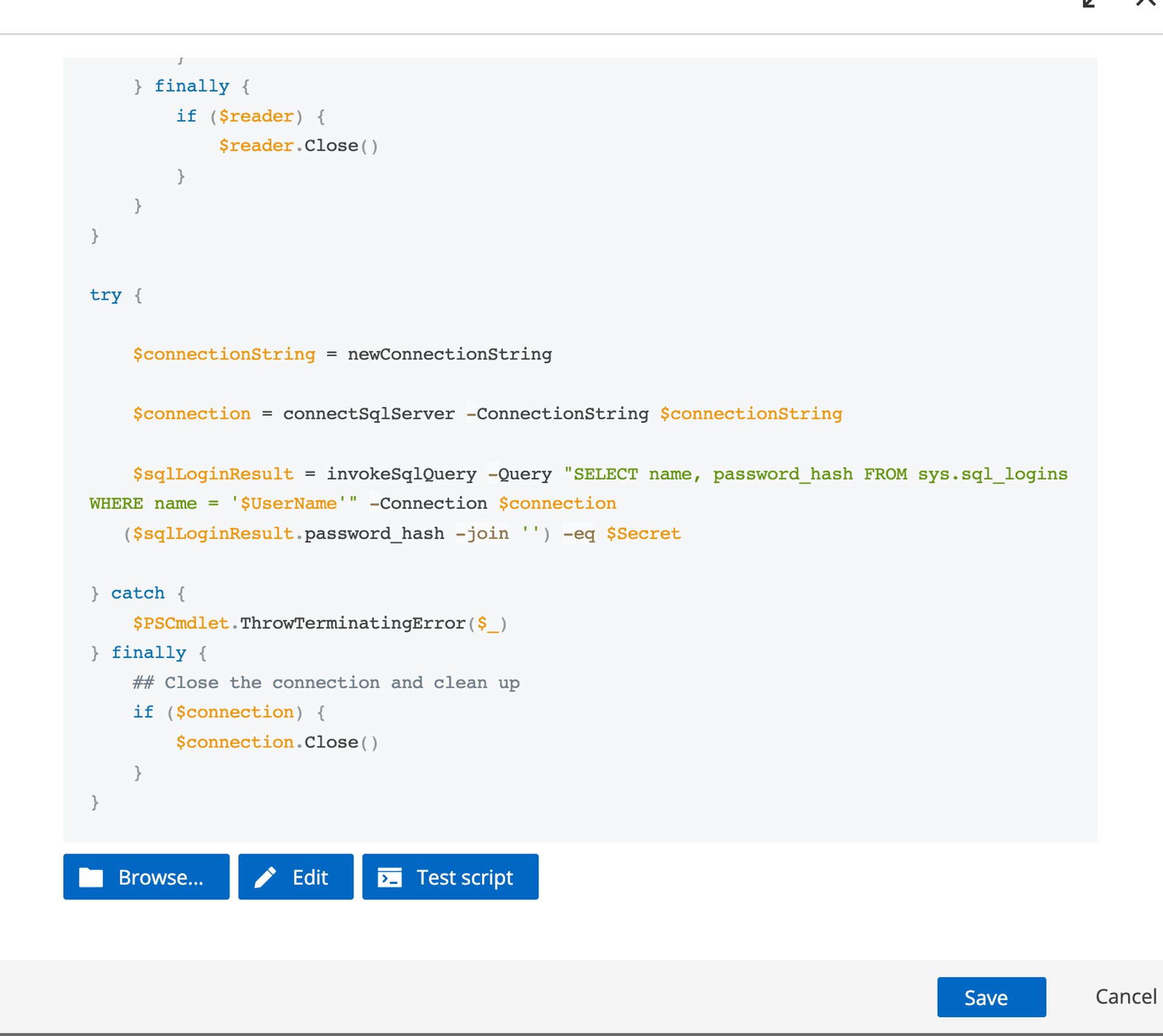
Task: Click ThrowTerminatingError method call
Action: [x=353, y=623]
